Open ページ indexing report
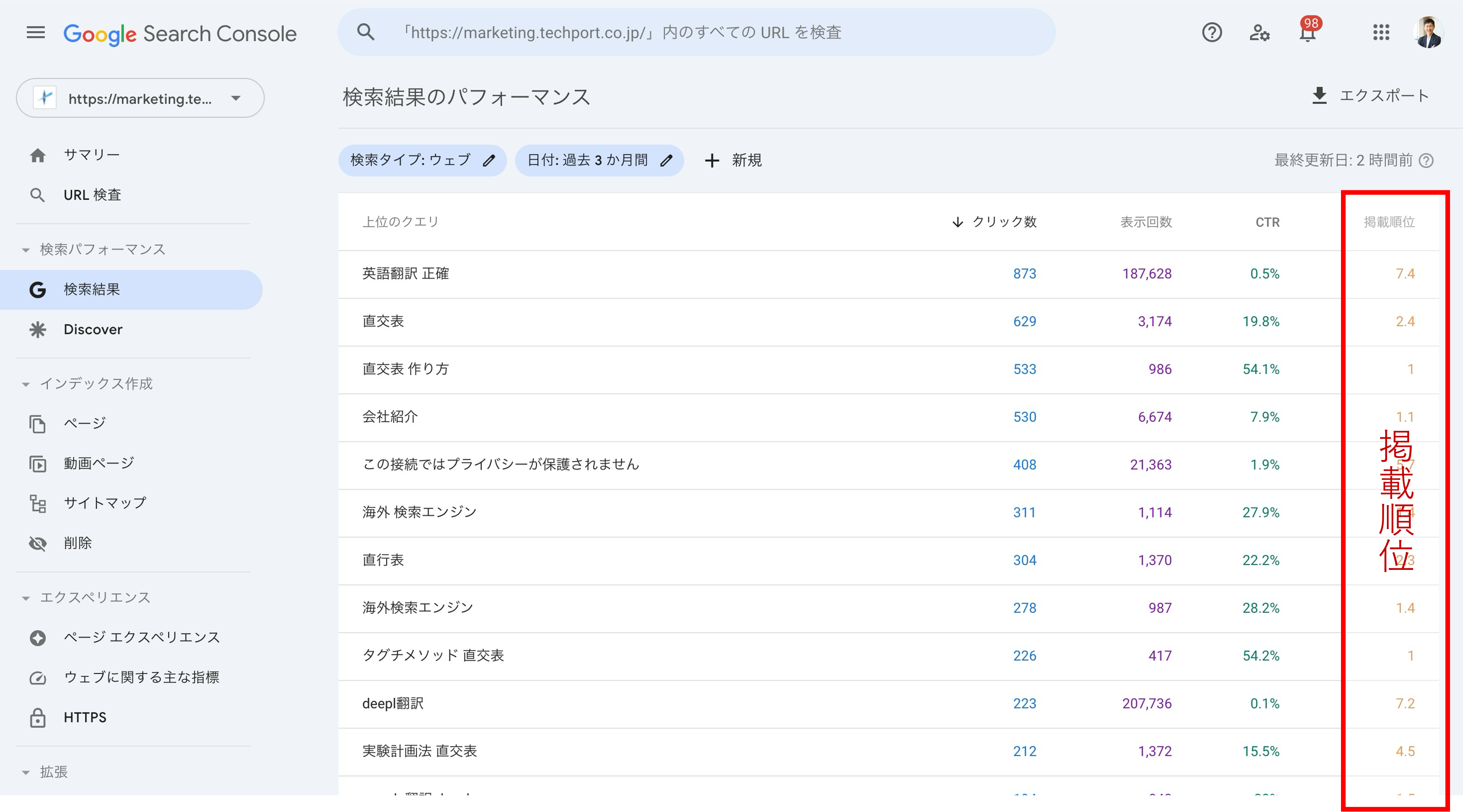The height and width of the screenshot is (812, 1463). (x=131, y=423)
